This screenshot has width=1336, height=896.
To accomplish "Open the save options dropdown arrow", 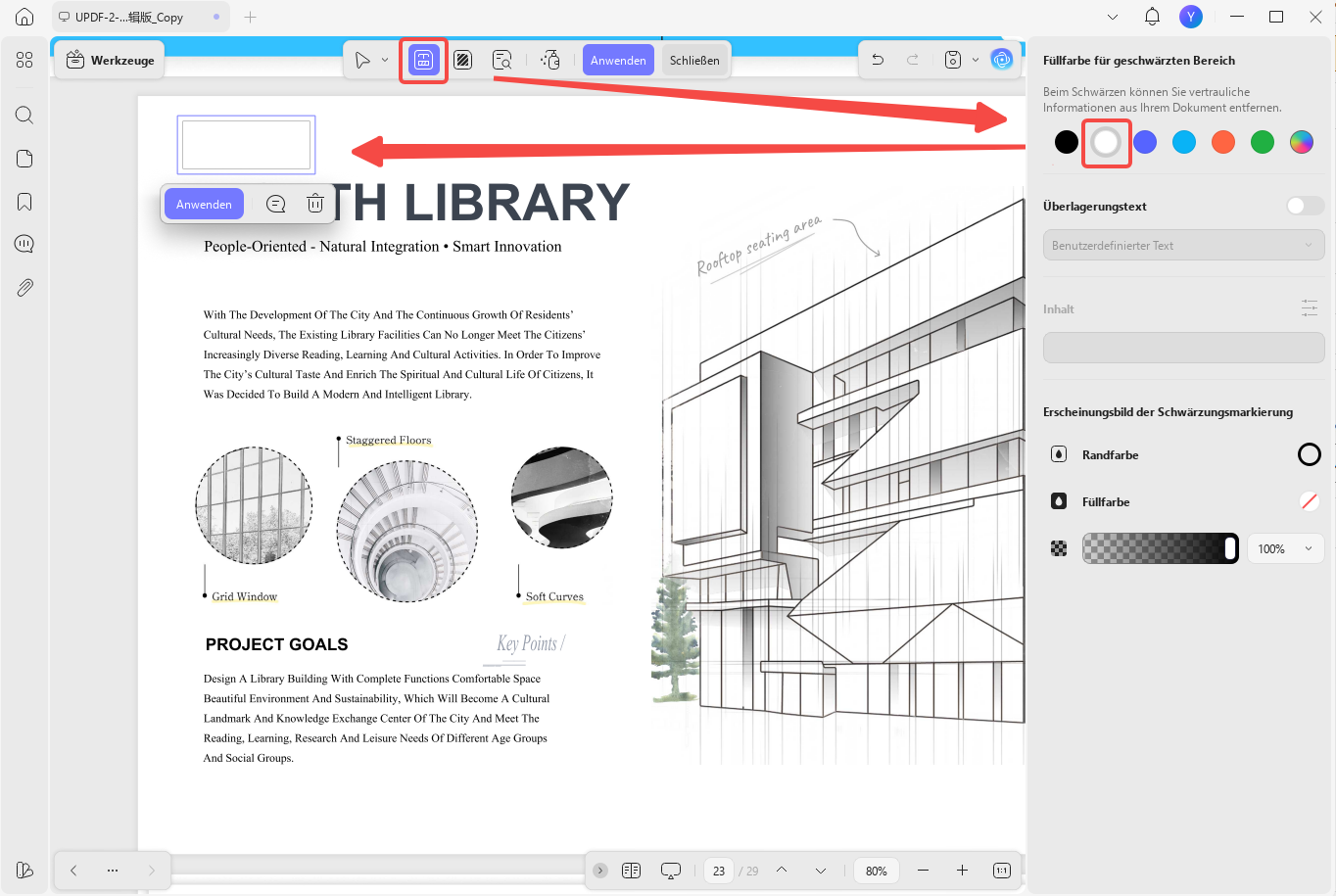I will pyautogui.click(x=976, y=60).
